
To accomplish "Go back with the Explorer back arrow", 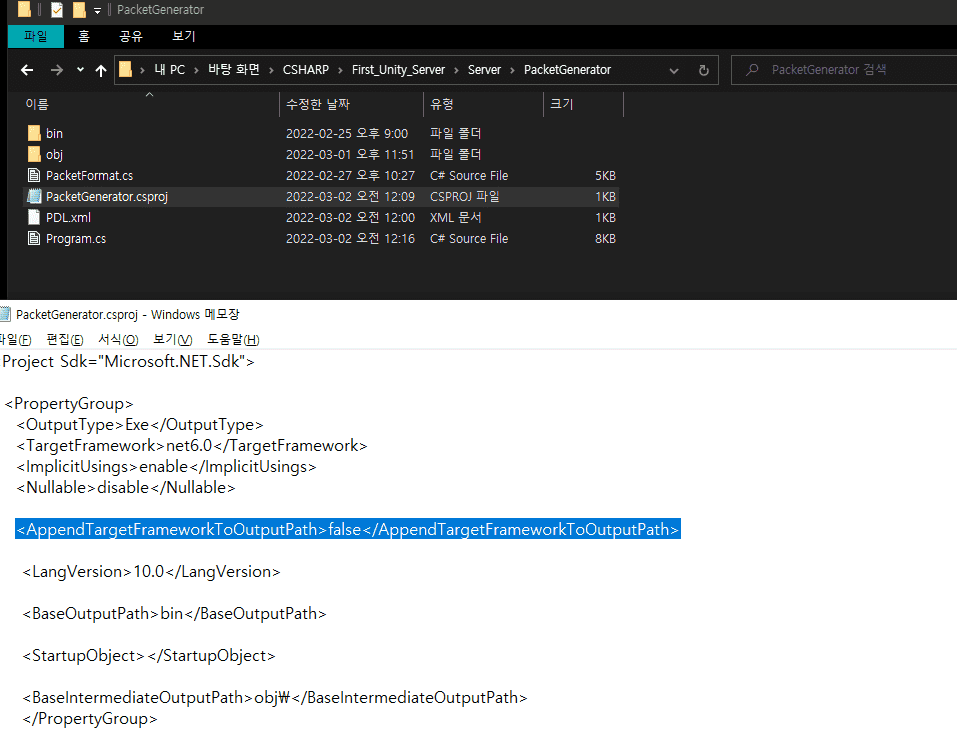I will (x=27, y=70).
